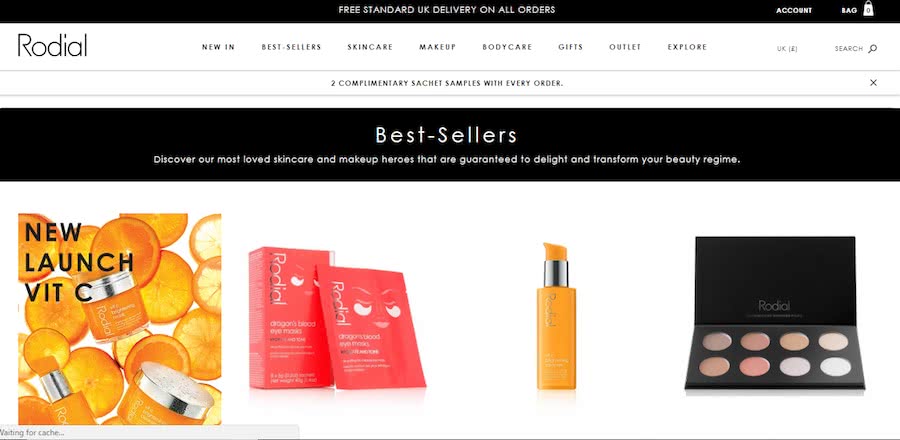
Task: Click the Rodial logo
Action: click(52, 45)
